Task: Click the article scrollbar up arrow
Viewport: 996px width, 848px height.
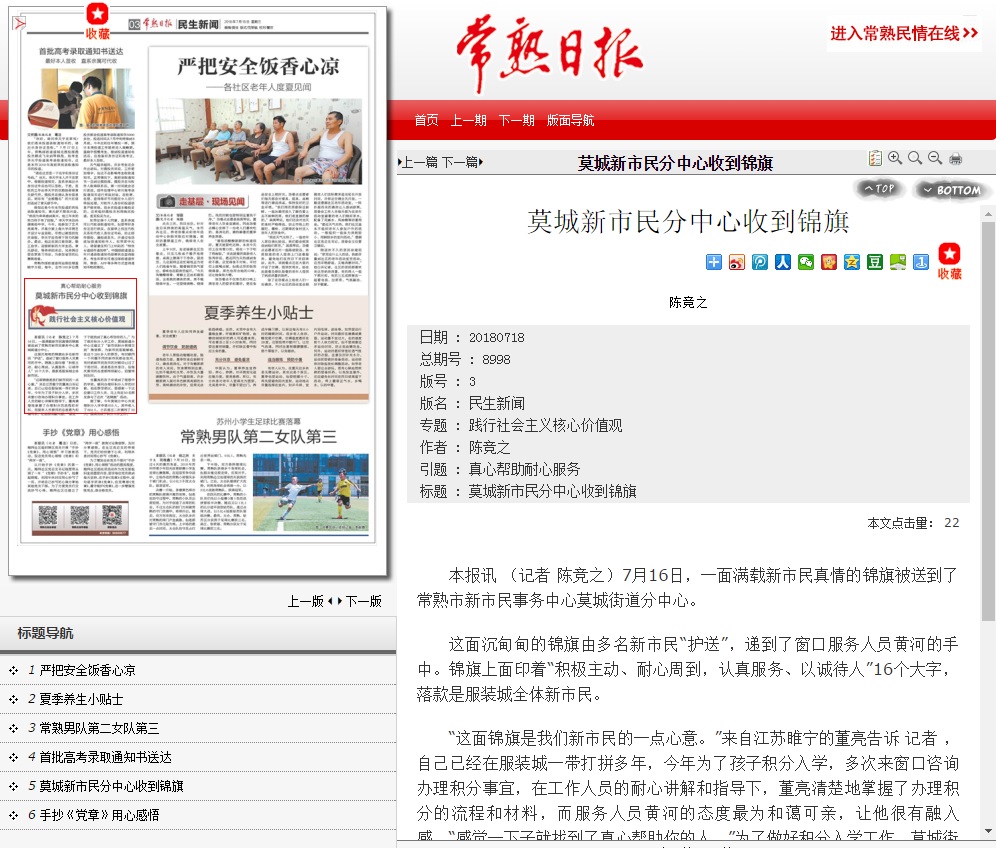Action: pyautogui.click(x=988, y=214)
